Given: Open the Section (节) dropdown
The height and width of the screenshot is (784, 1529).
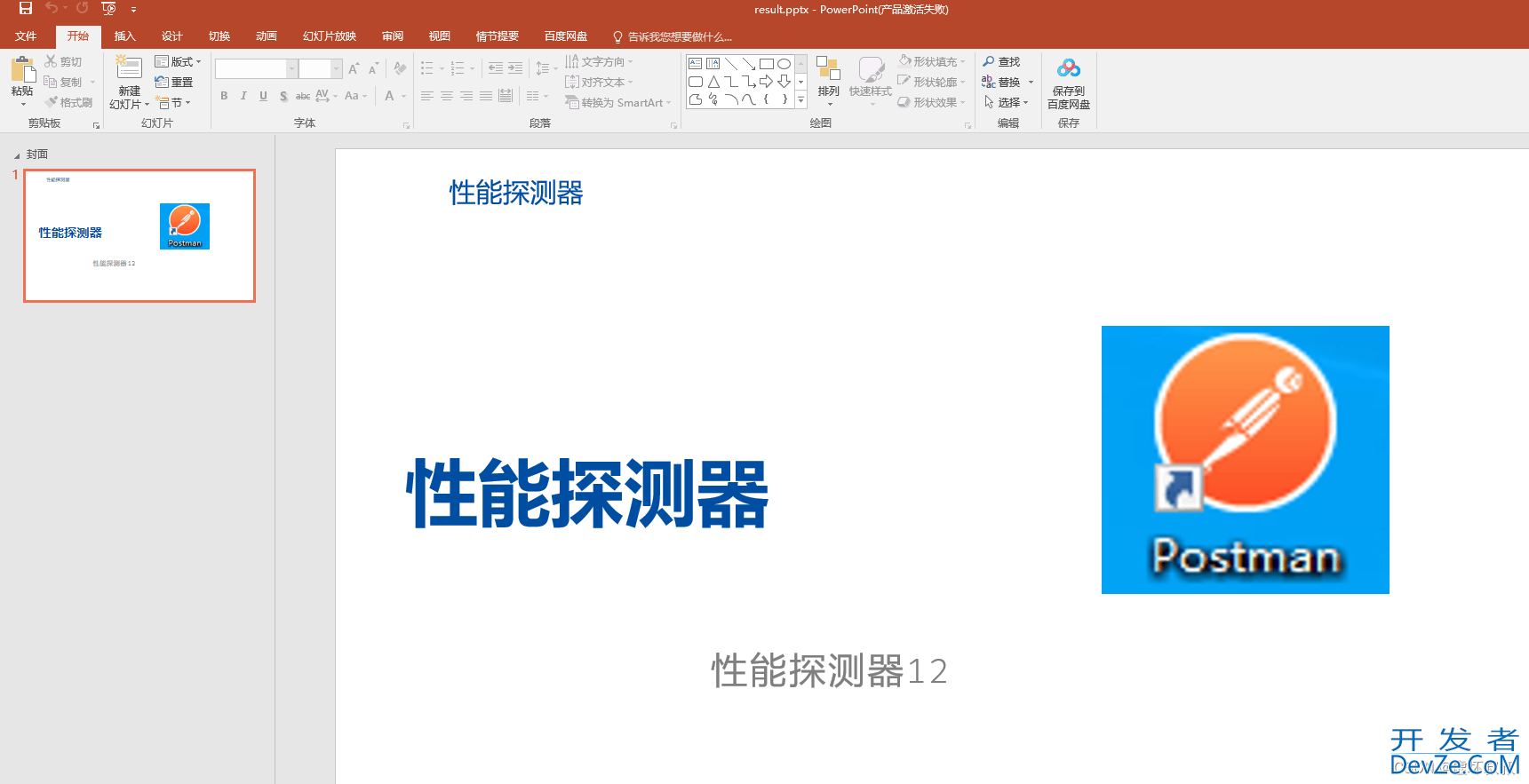Looking at the screenshot, I should (174, 103).
